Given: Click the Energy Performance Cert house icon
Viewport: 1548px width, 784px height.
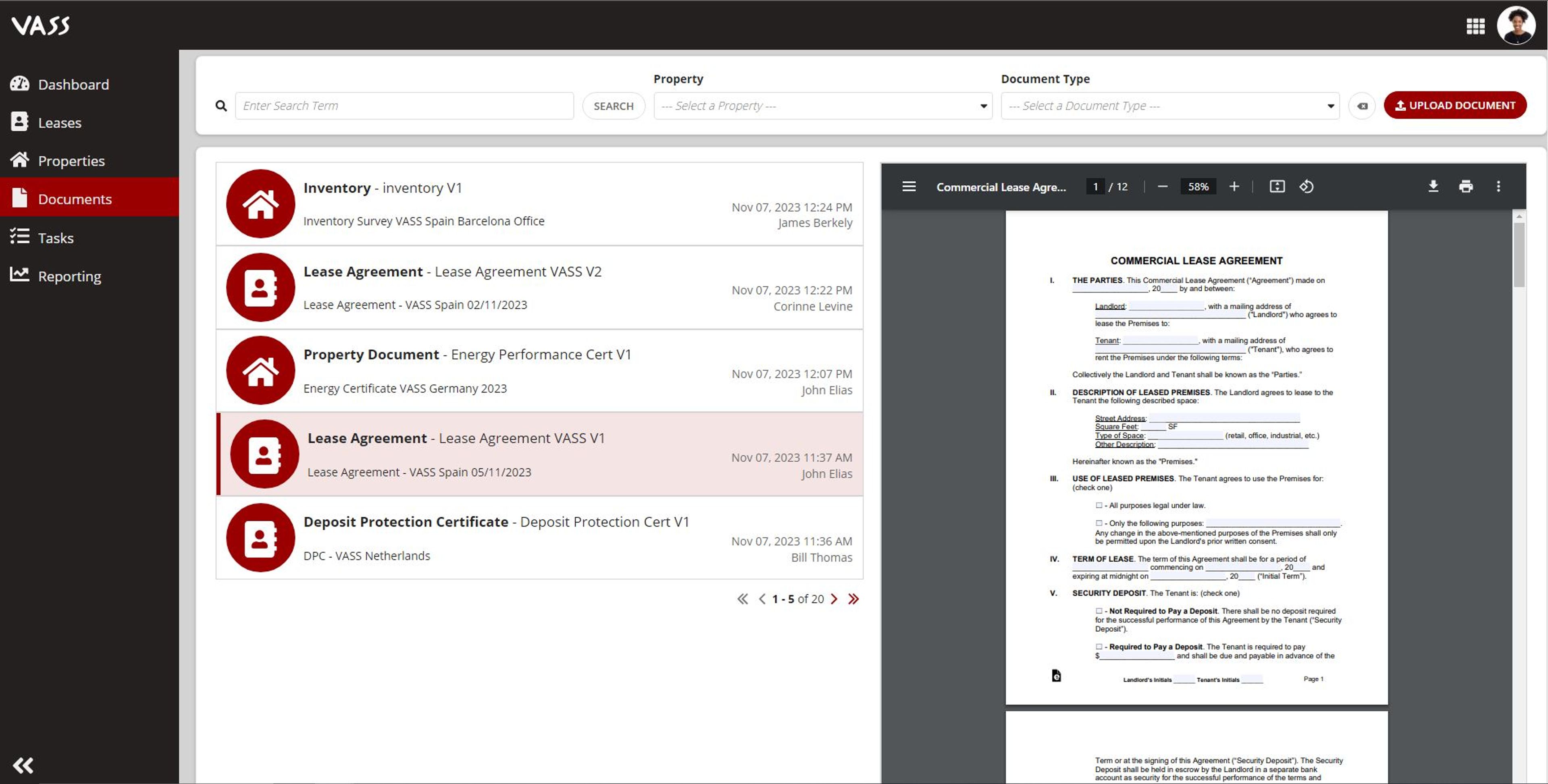Looking at the screenshot, I should pyautogui.click(x=260, y=370).
